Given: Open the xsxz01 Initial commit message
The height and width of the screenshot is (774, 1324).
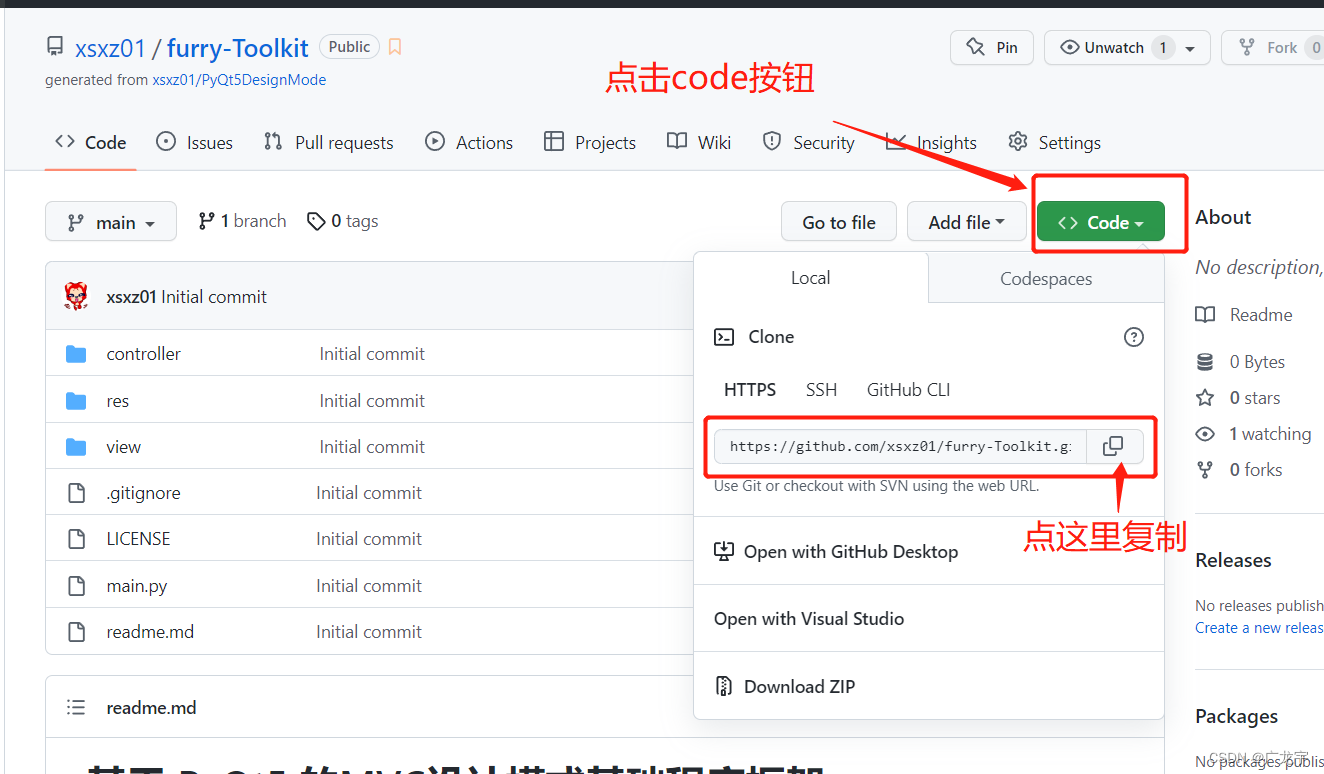Looking at the screenshot, I should point(214,297).
